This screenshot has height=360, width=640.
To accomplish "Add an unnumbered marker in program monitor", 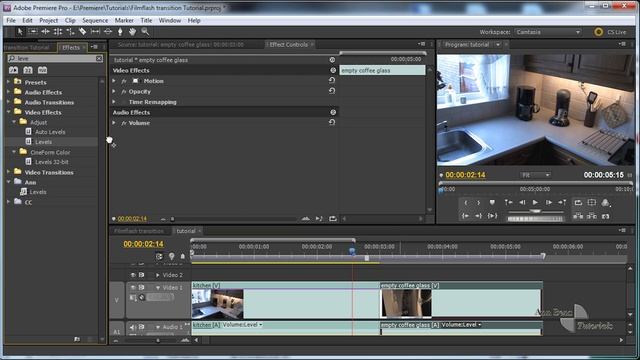I will point(492,202).
